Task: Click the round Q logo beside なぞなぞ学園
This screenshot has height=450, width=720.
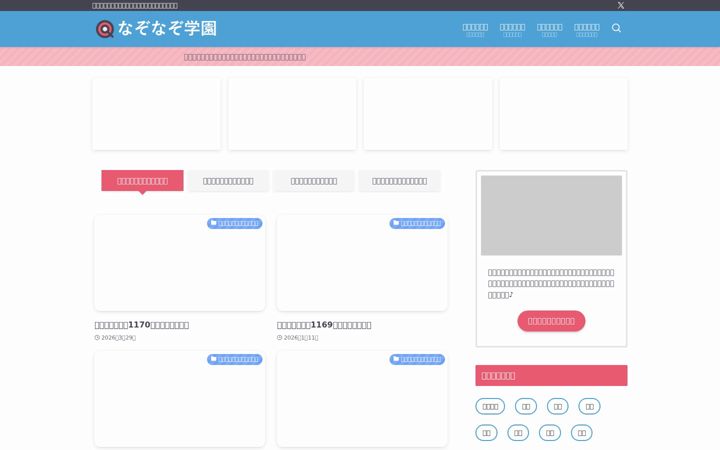Action: [x=105, y=29]
